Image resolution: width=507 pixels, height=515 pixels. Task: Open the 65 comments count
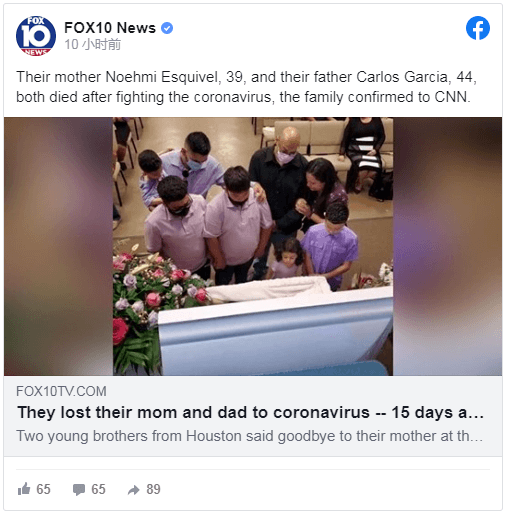(98, 489)
